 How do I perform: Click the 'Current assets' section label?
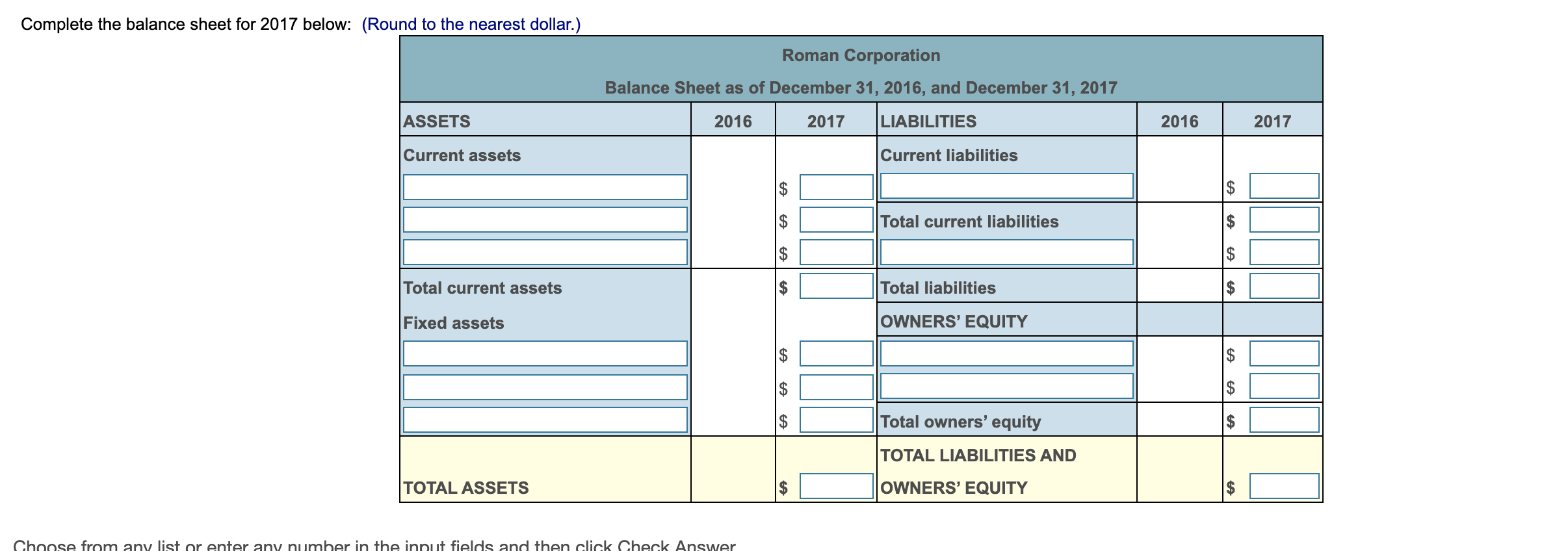click(x=462, y=155)
